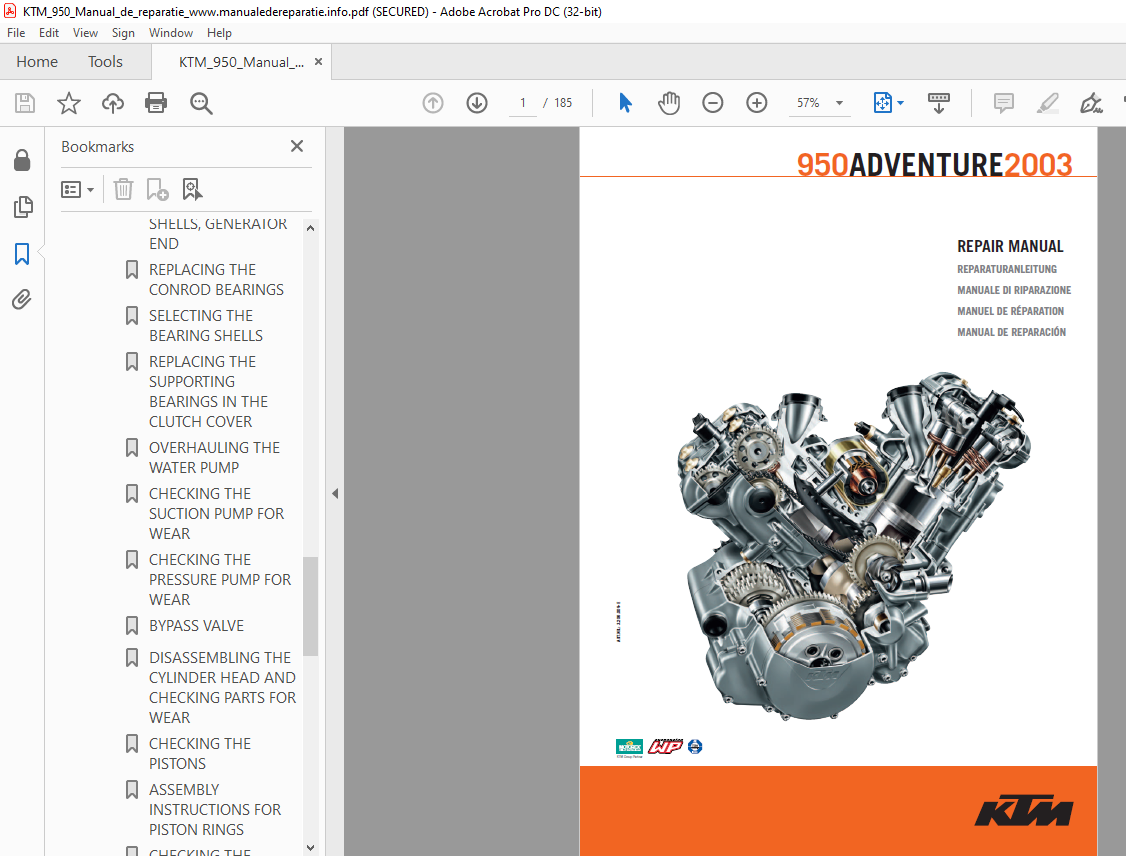Open the Attachments paperclip panel
Image resolution: width=1126 pixels, height=856 pixels.
coord(22,299)
